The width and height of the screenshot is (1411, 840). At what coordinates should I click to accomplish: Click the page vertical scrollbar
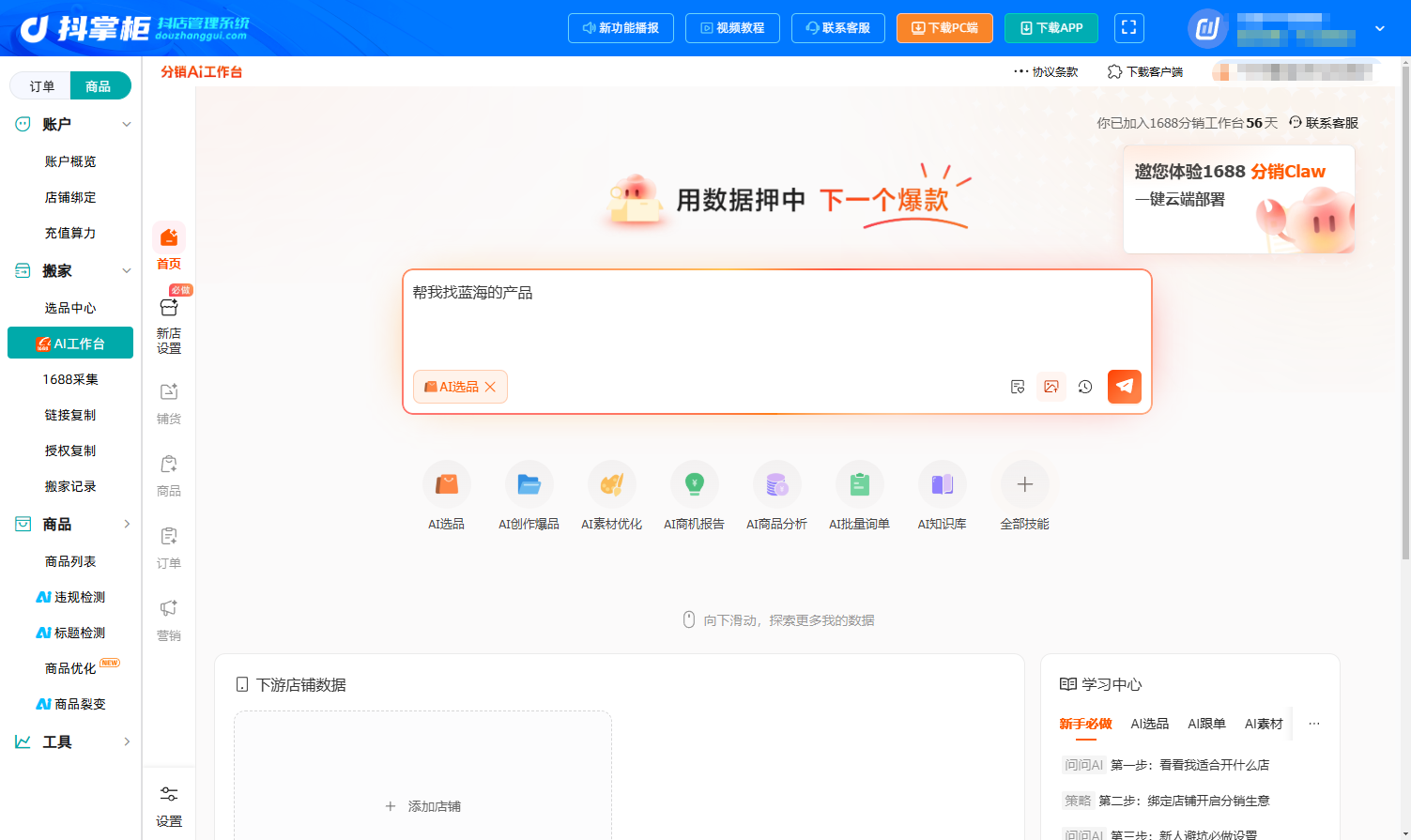click(1405, 312)
